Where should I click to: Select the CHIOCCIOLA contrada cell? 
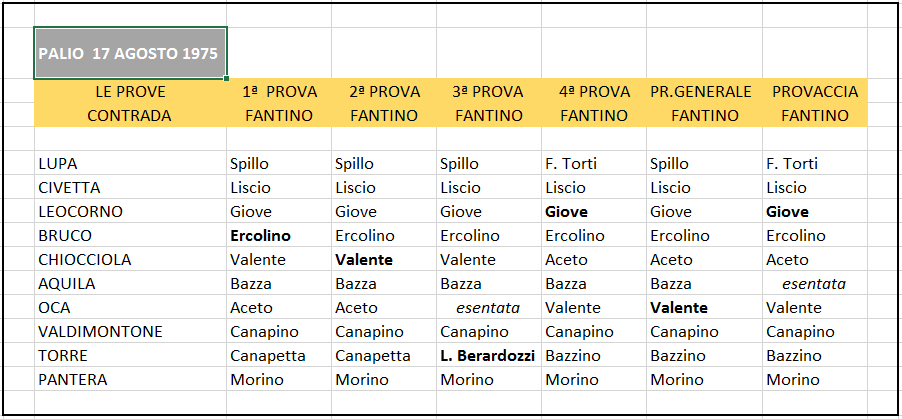coord(130,260)
